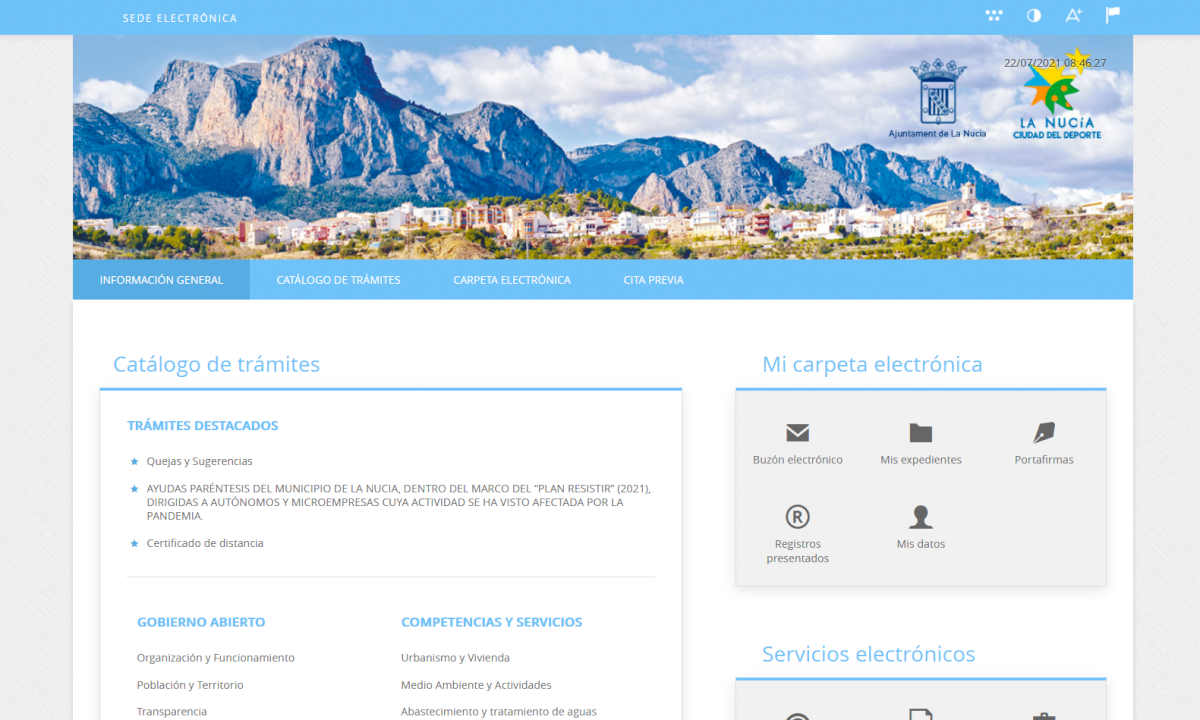
Task: Open Certificado de distancia link
Action: 205,543
